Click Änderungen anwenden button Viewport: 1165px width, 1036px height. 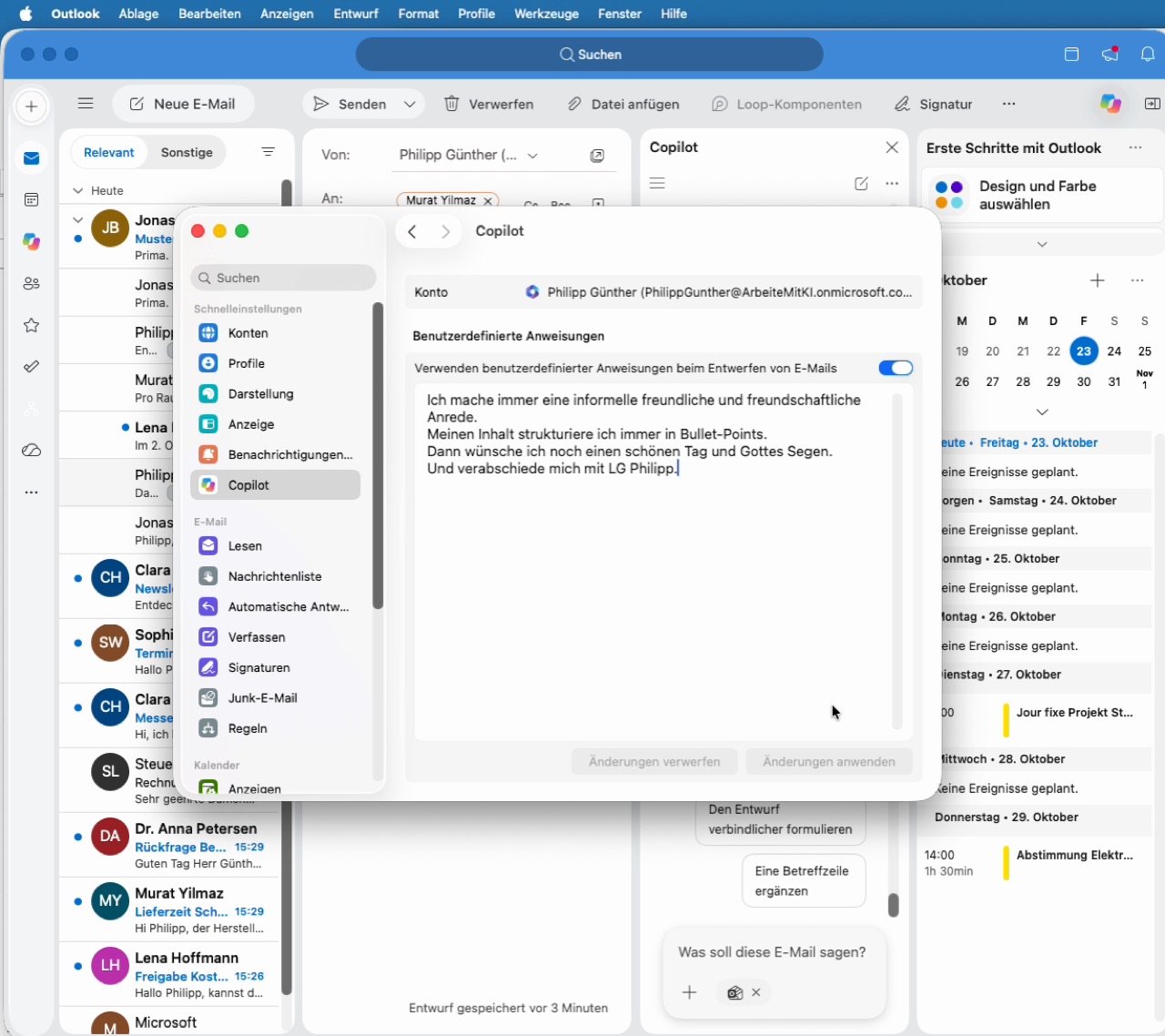tap(829, 762)
